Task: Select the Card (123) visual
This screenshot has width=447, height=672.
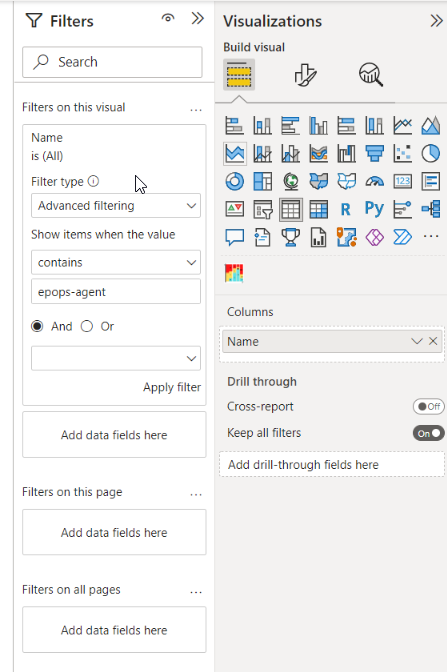Action: coord(402,181)
